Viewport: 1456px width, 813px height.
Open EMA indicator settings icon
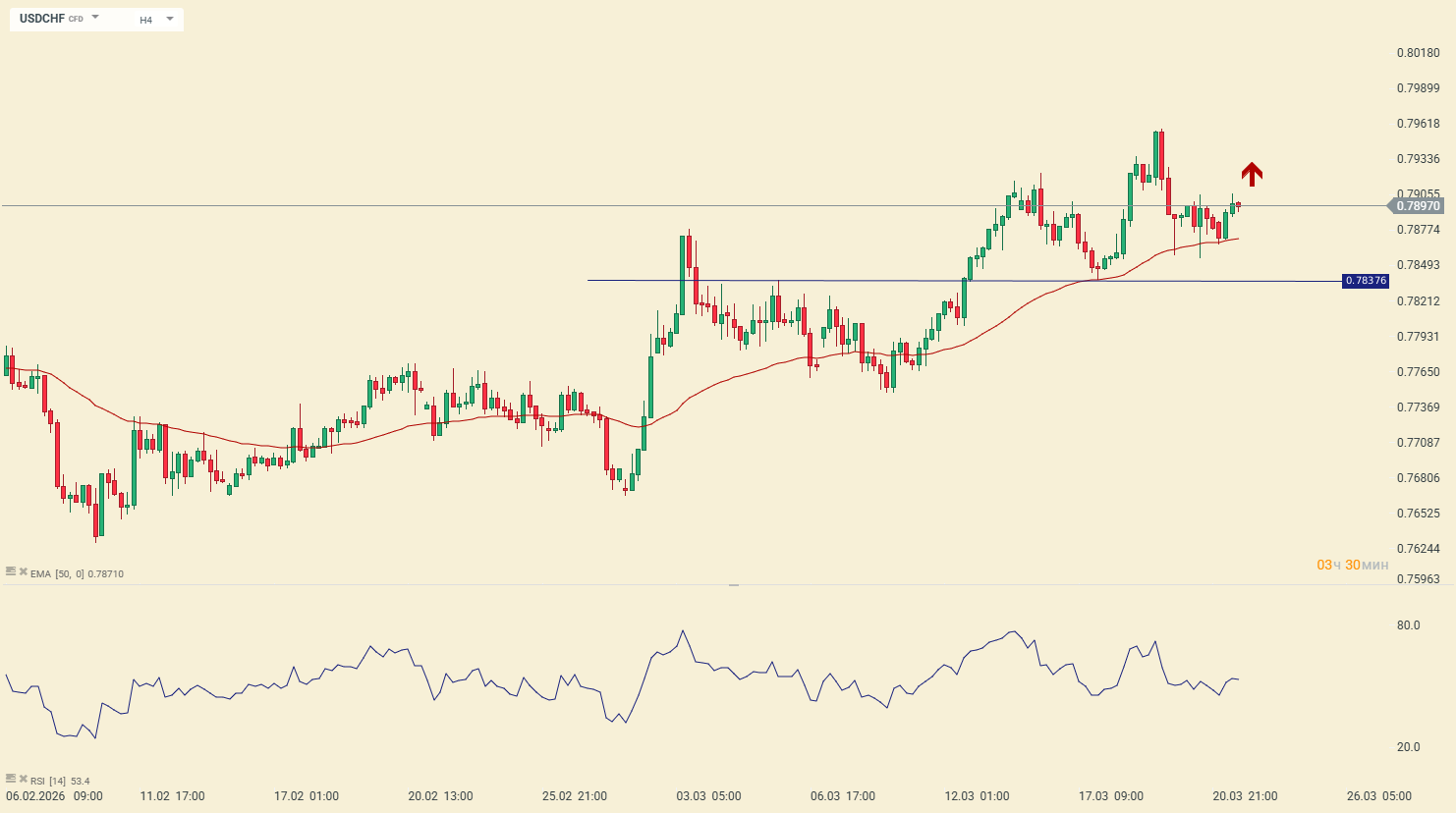click(11, 571)
